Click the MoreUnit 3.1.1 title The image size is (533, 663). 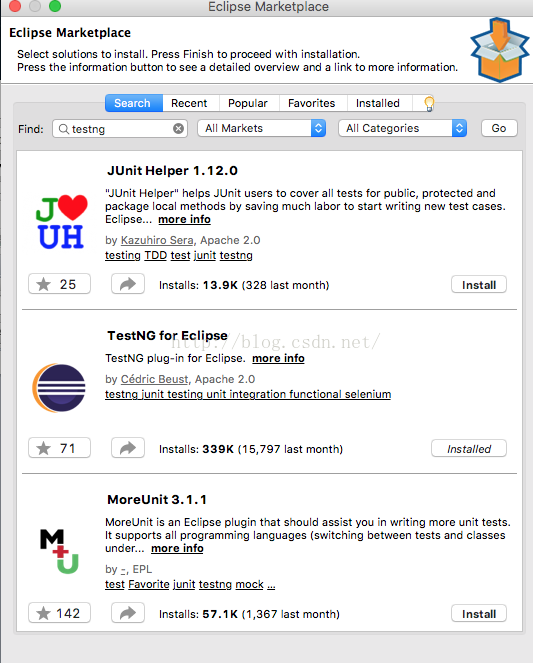157,499
